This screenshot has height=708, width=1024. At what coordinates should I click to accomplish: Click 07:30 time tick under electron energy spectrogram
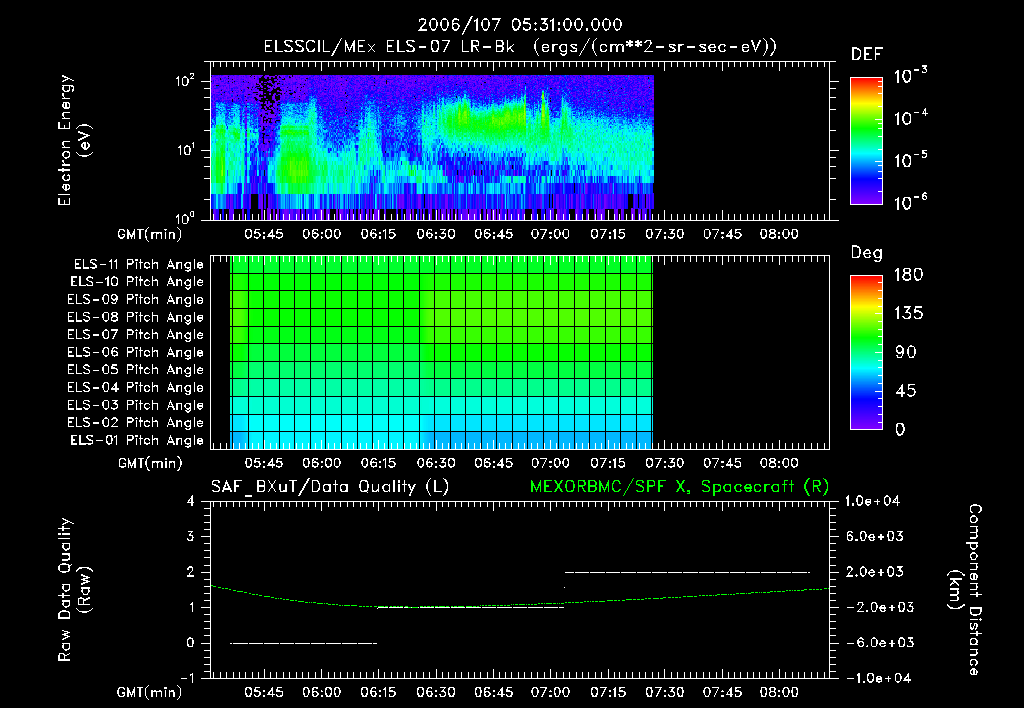pos(665,234)
